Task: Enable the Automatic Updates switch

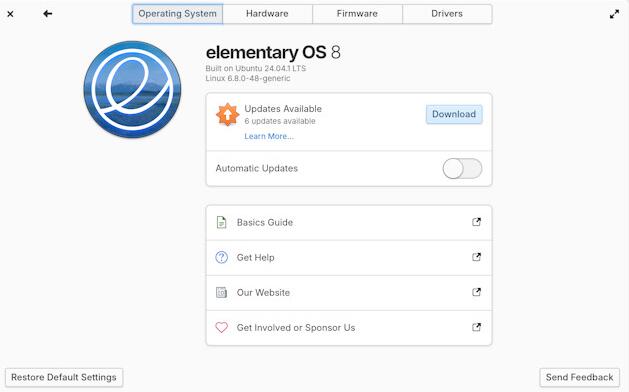Action: point(462,168)
